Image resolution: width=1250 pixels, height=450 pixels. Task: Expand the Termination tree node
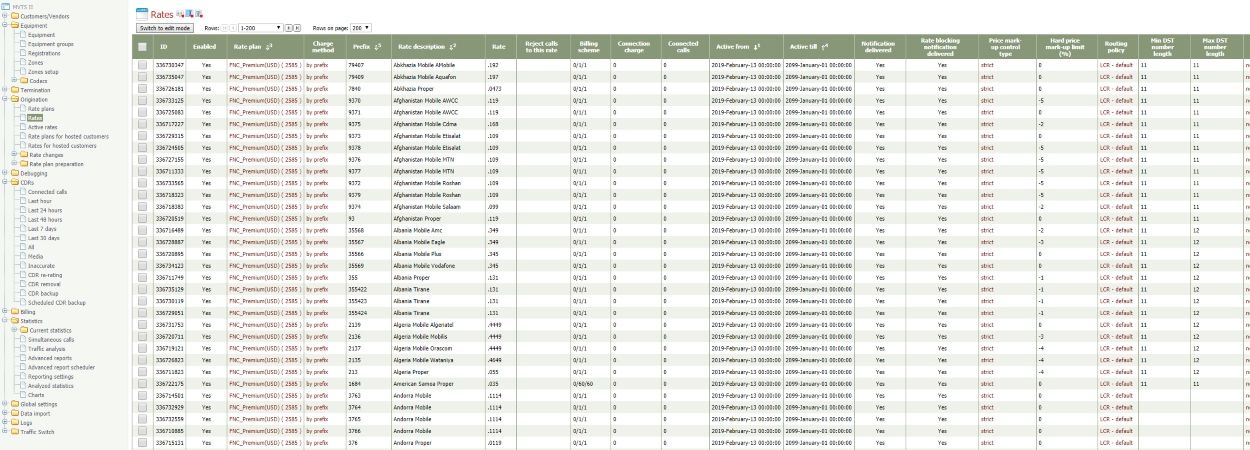click(5, 90)
